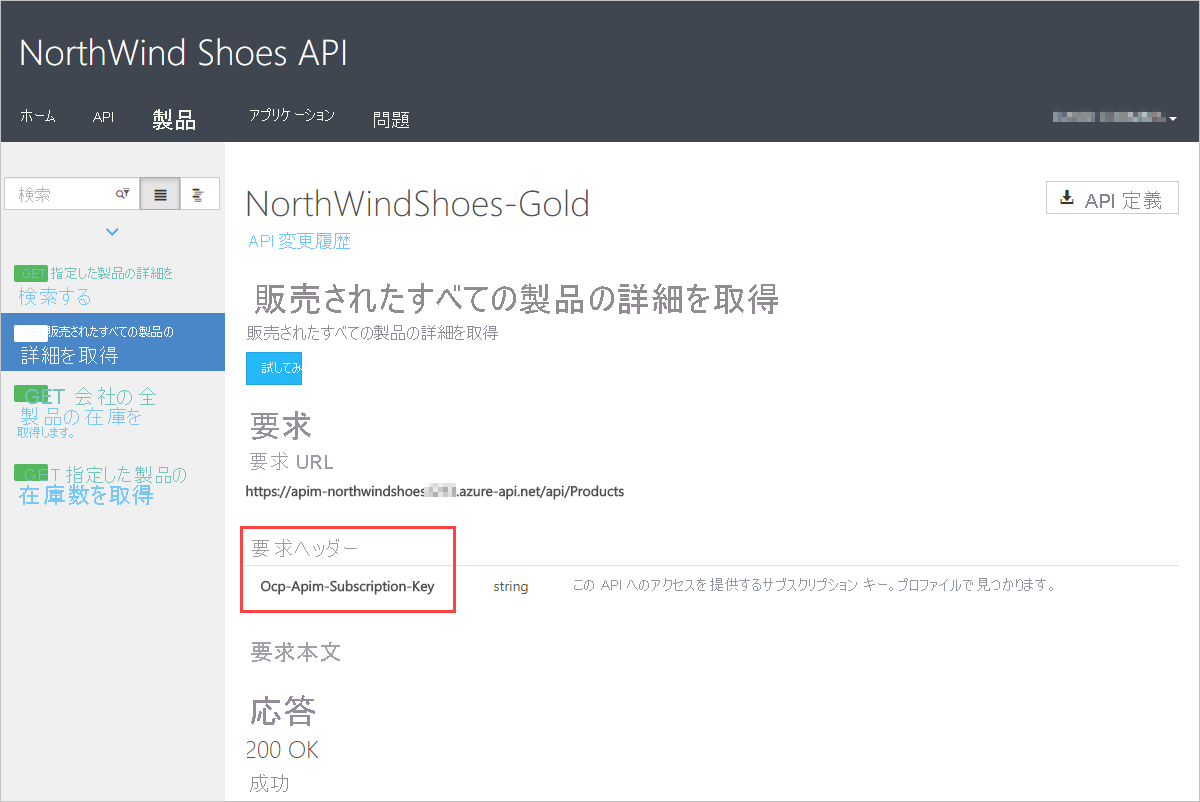
Task: Open search filter options in the sidebar search box
Action: pyautogui.click(x=120, y=193)
